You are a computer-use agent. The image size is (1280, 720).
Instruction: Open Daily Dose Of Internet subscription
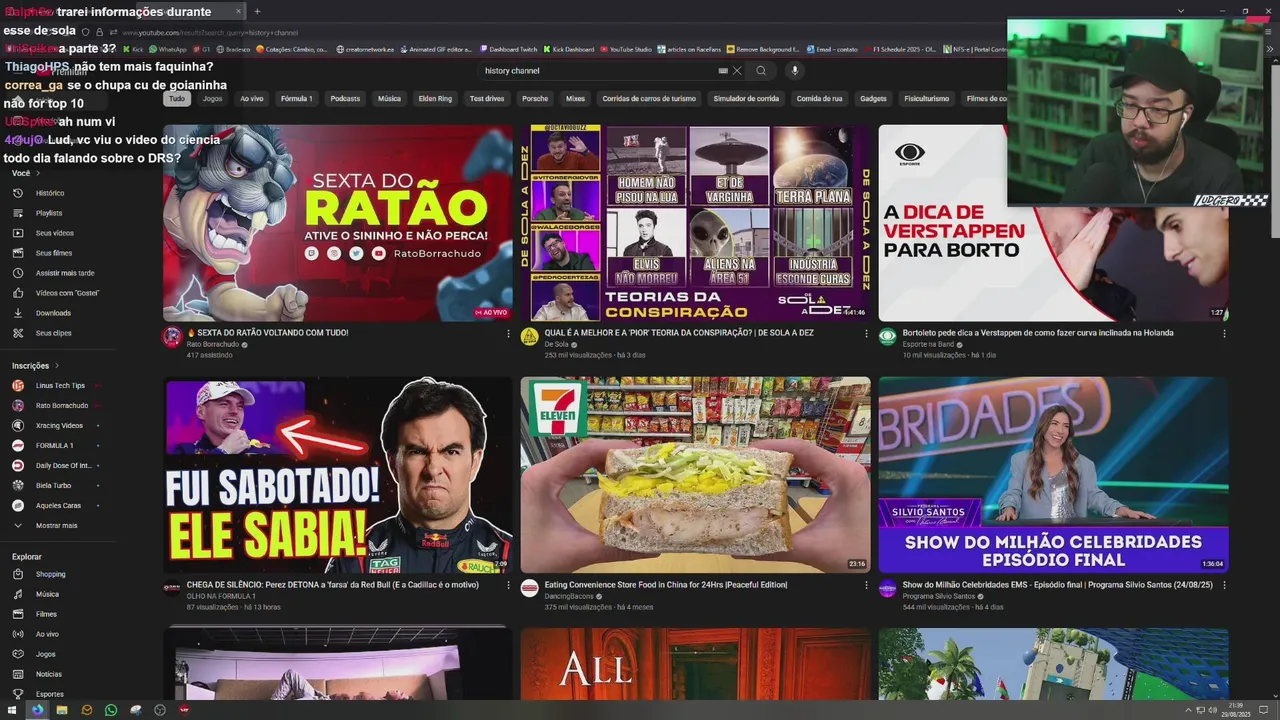[63, 466]
